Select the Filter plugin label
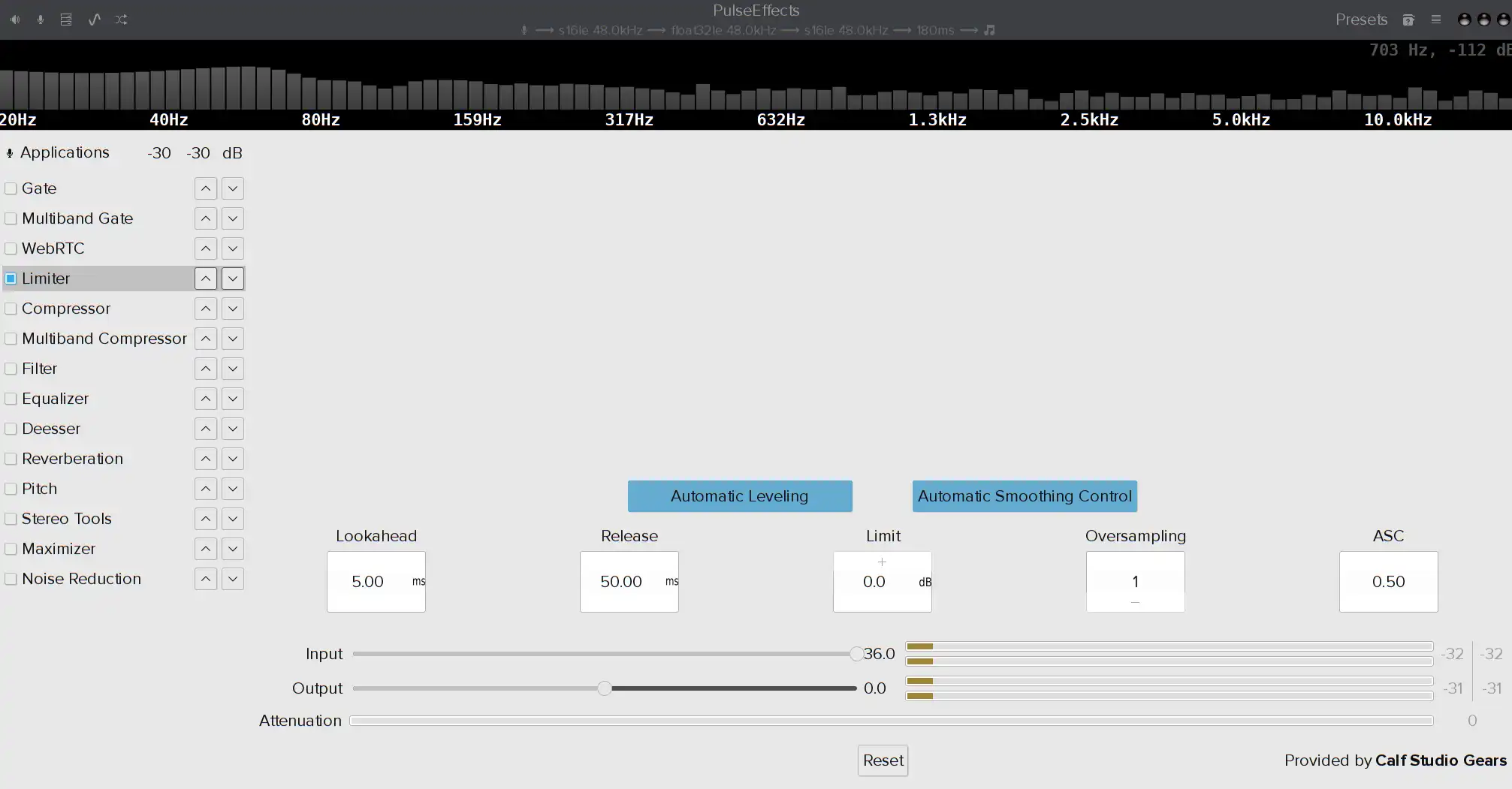The image size is (1512, 789). pos(40,369)
